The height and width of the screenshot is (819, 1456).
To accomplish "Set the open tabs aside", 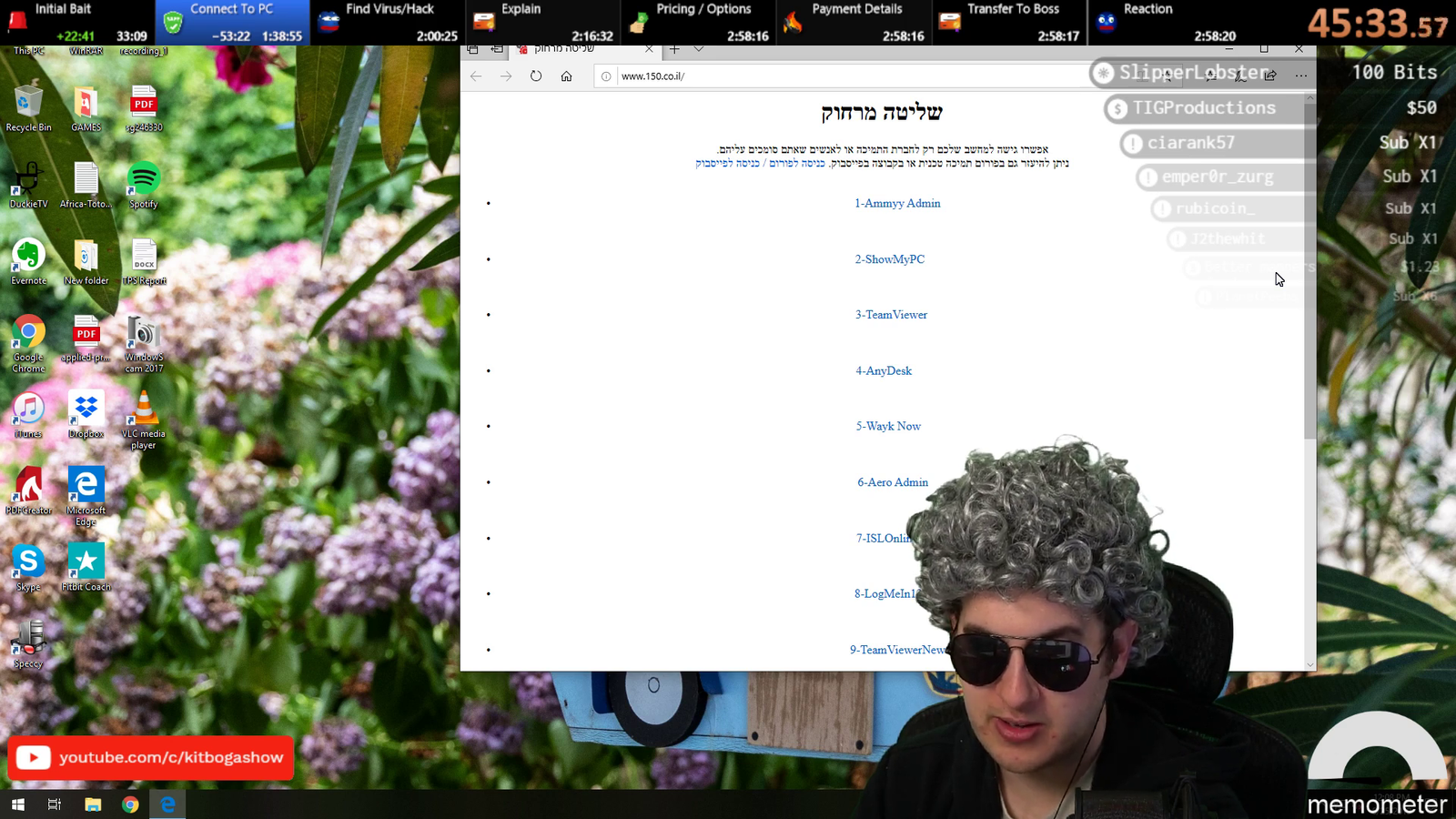I will (x=497, y=49).
